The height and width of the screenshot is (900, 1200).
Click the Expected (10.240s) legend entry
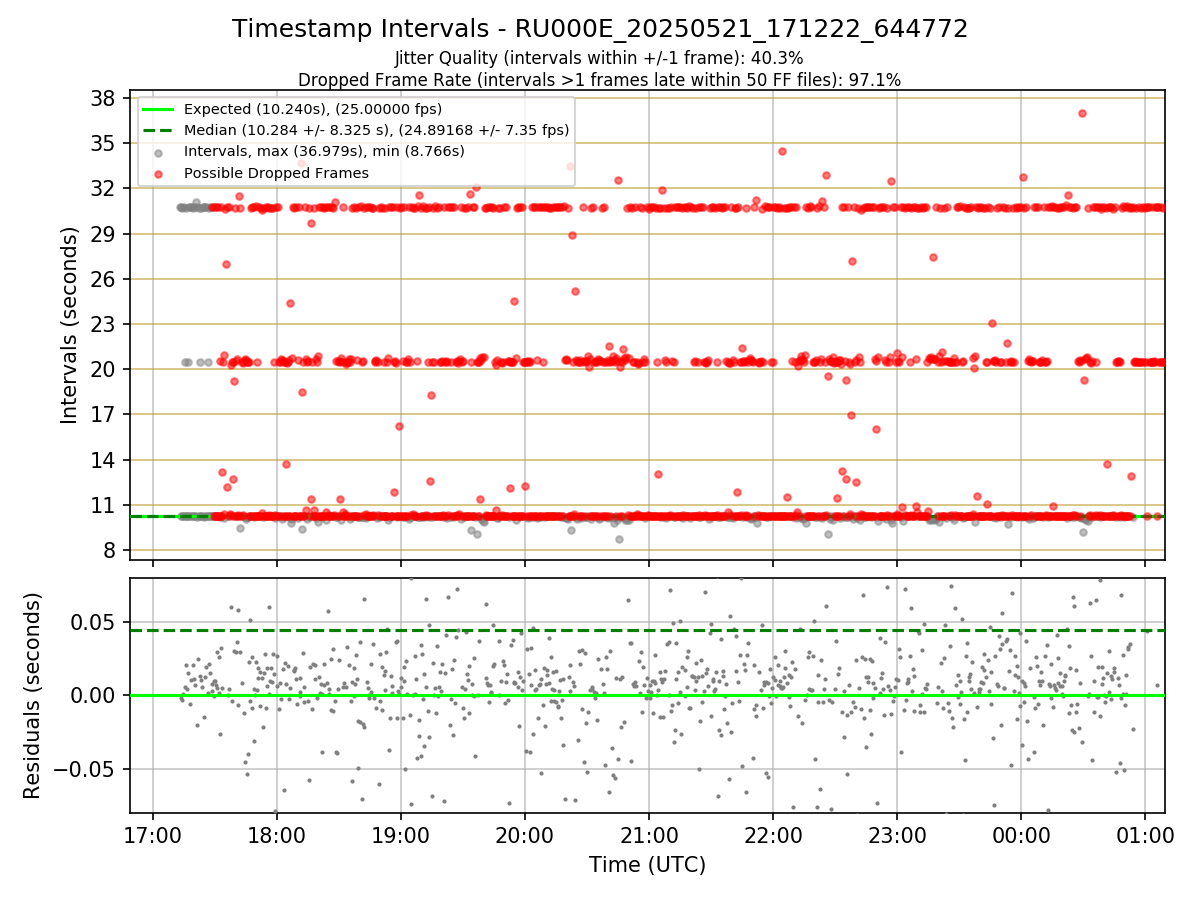coord(312,109)
